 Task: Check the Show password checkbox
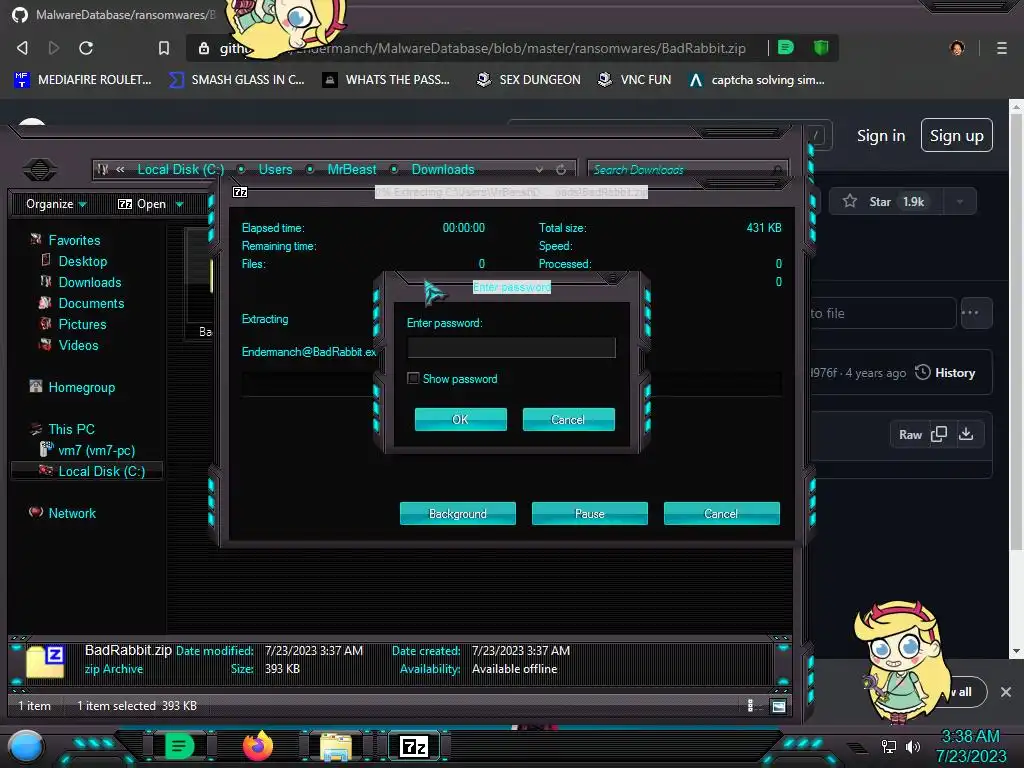coord(413,378)
